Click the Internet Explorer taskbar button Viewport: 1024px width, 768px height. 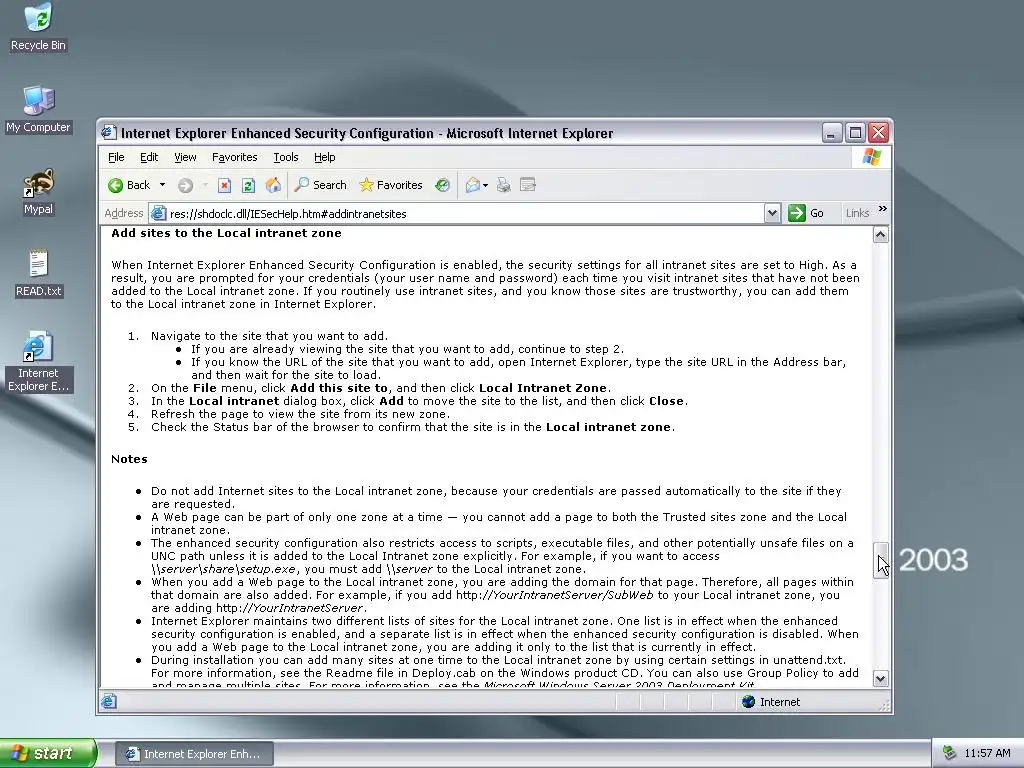pos(195,754)
